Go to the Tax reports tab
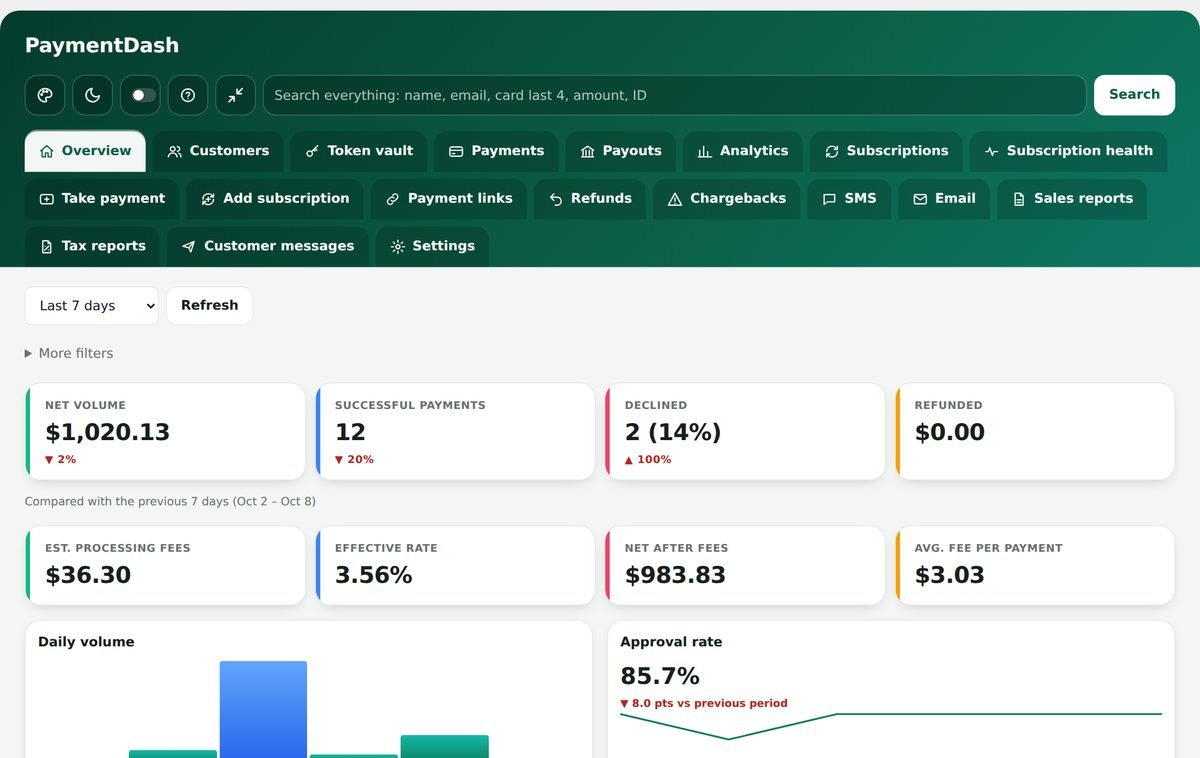Image resolution: width=1200 pixels, height=758 pixels. (92, 246)
